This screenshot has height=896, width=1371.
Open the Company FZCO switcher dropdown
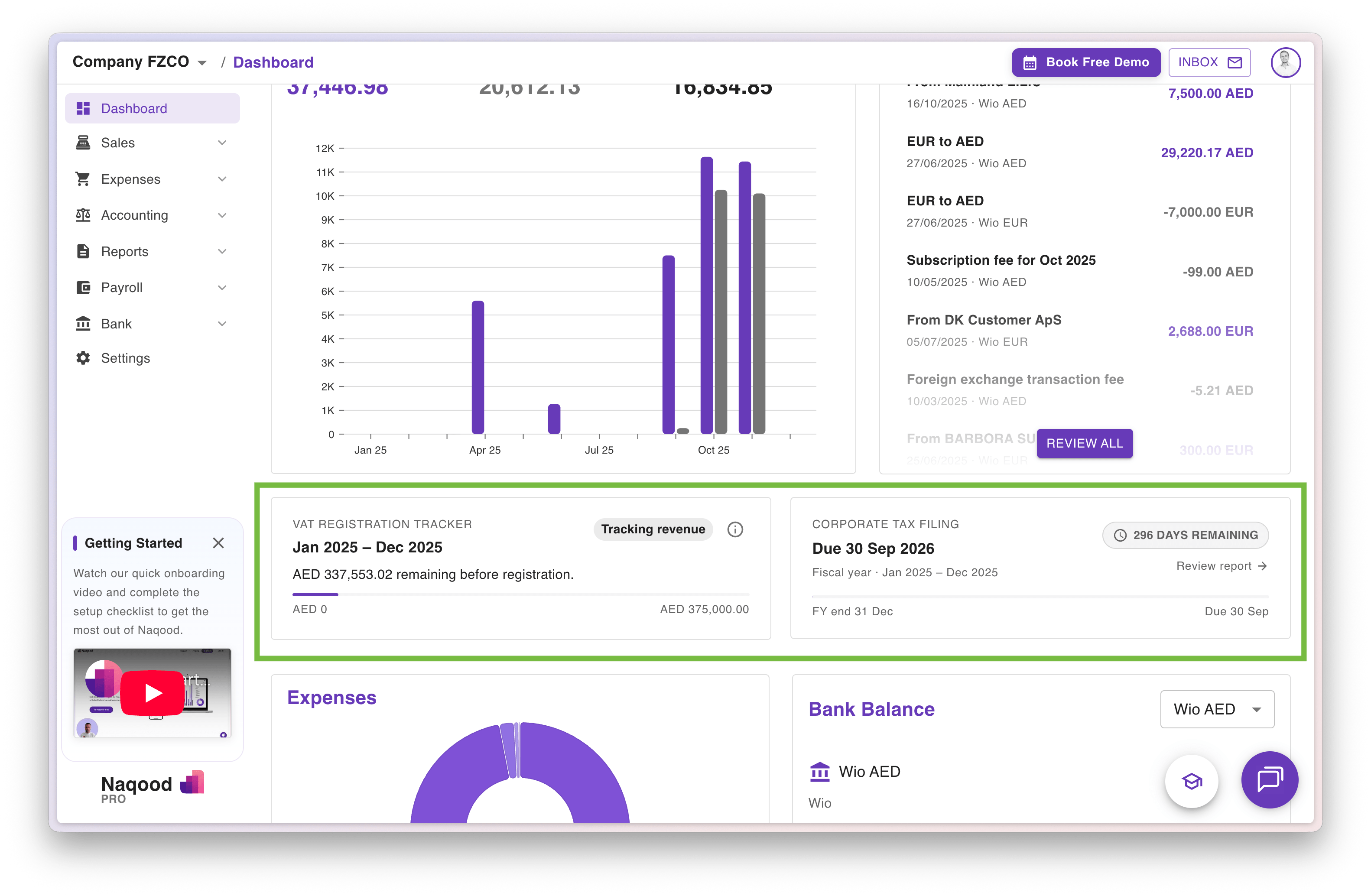(201, 63)
